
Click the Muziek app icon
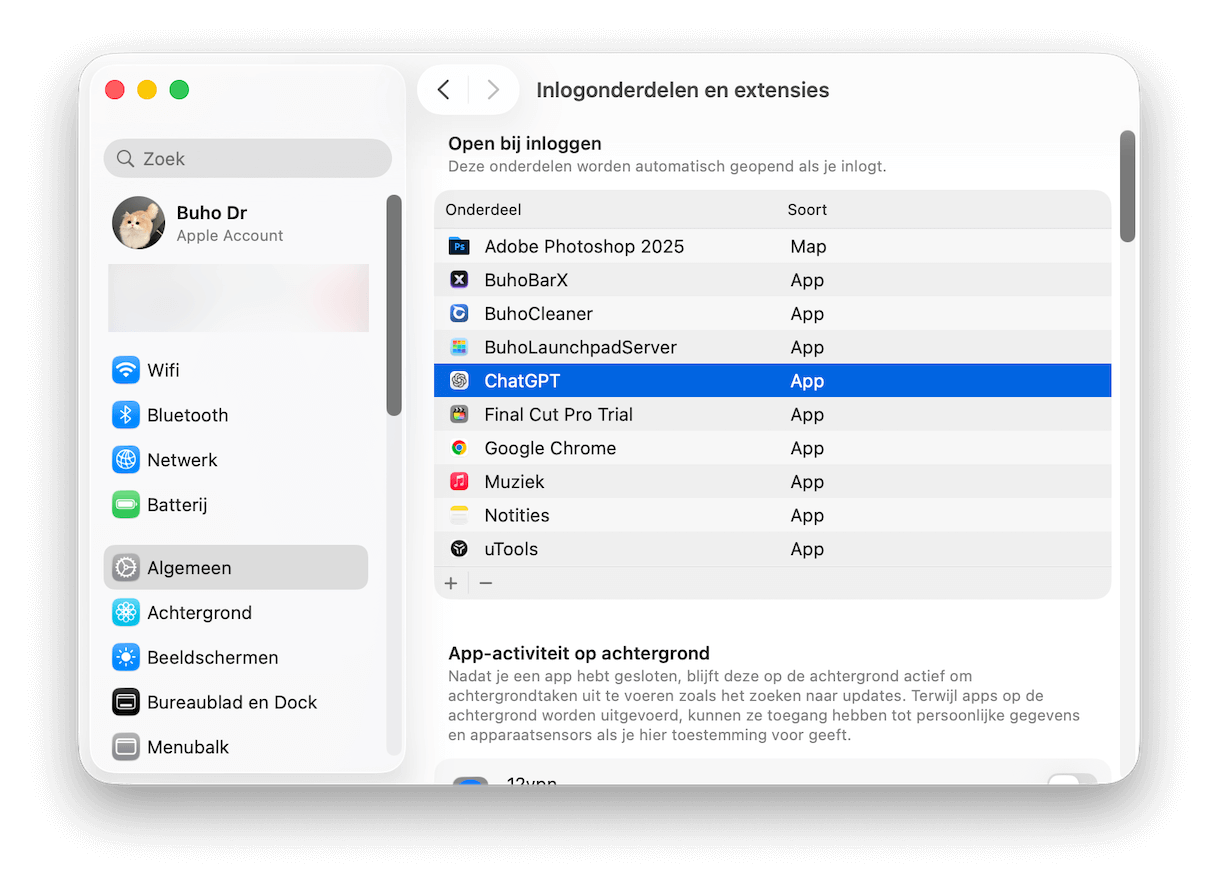click(x=459, y=482)
